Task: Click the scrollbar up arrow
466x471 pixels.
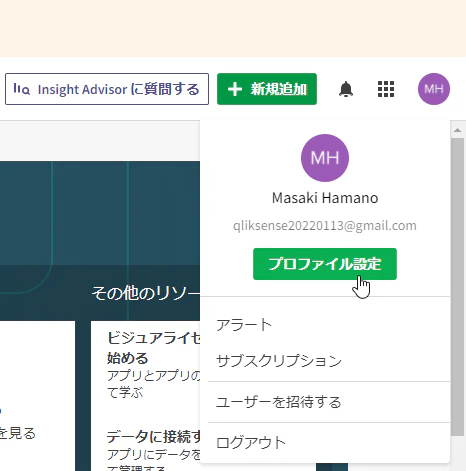Action: coord(457,130)
